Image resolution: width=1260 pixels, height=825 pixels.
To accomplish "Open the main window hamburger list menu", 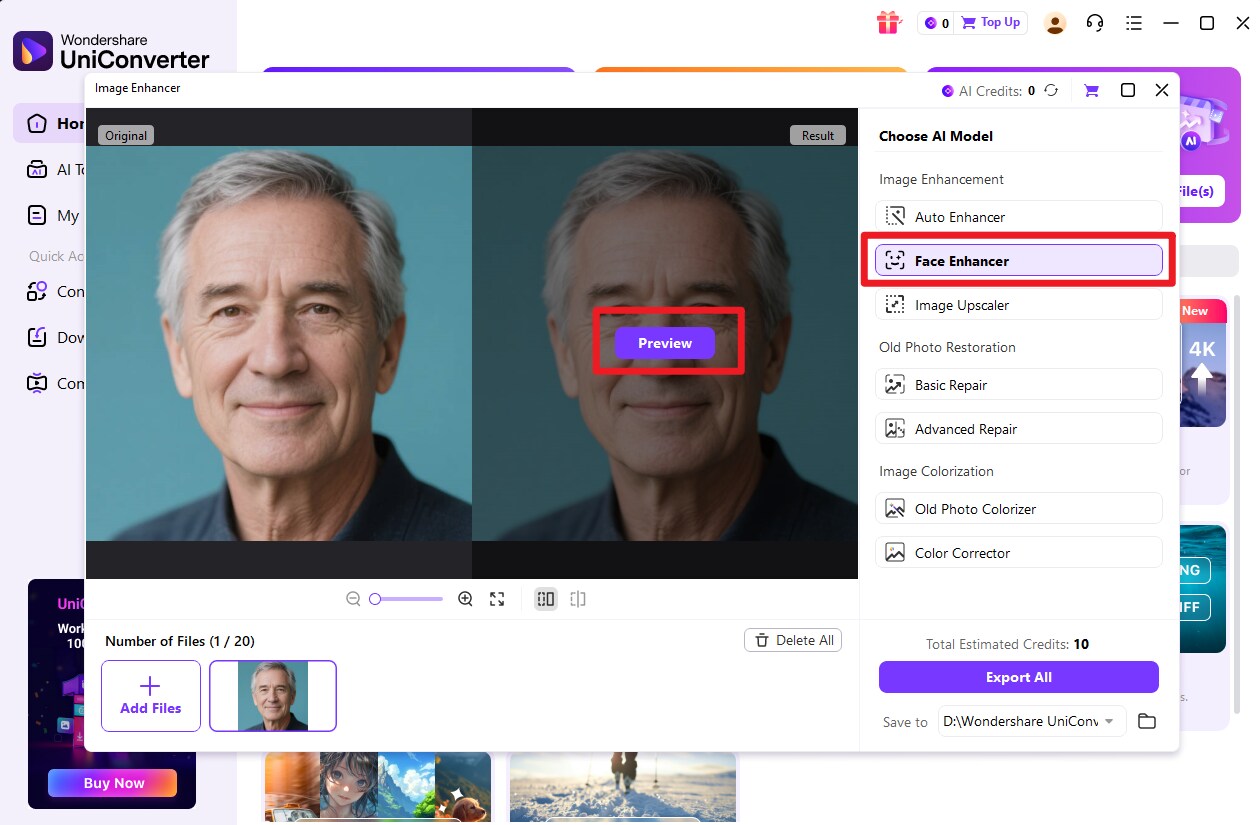I will 1133,23.
